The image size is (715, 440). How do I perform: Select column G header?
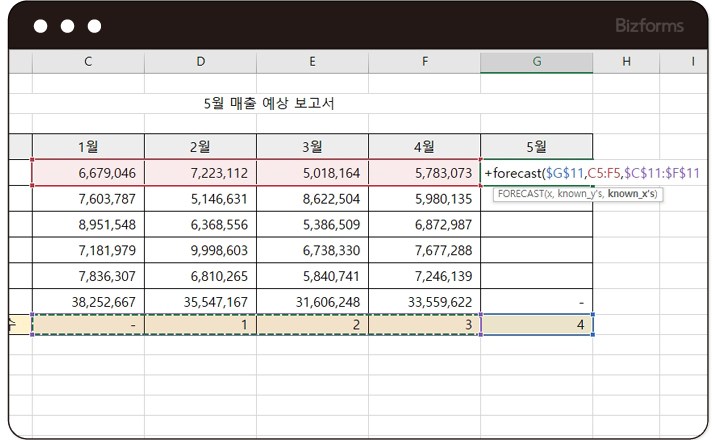pyautogui.click(x=536, y=62)
